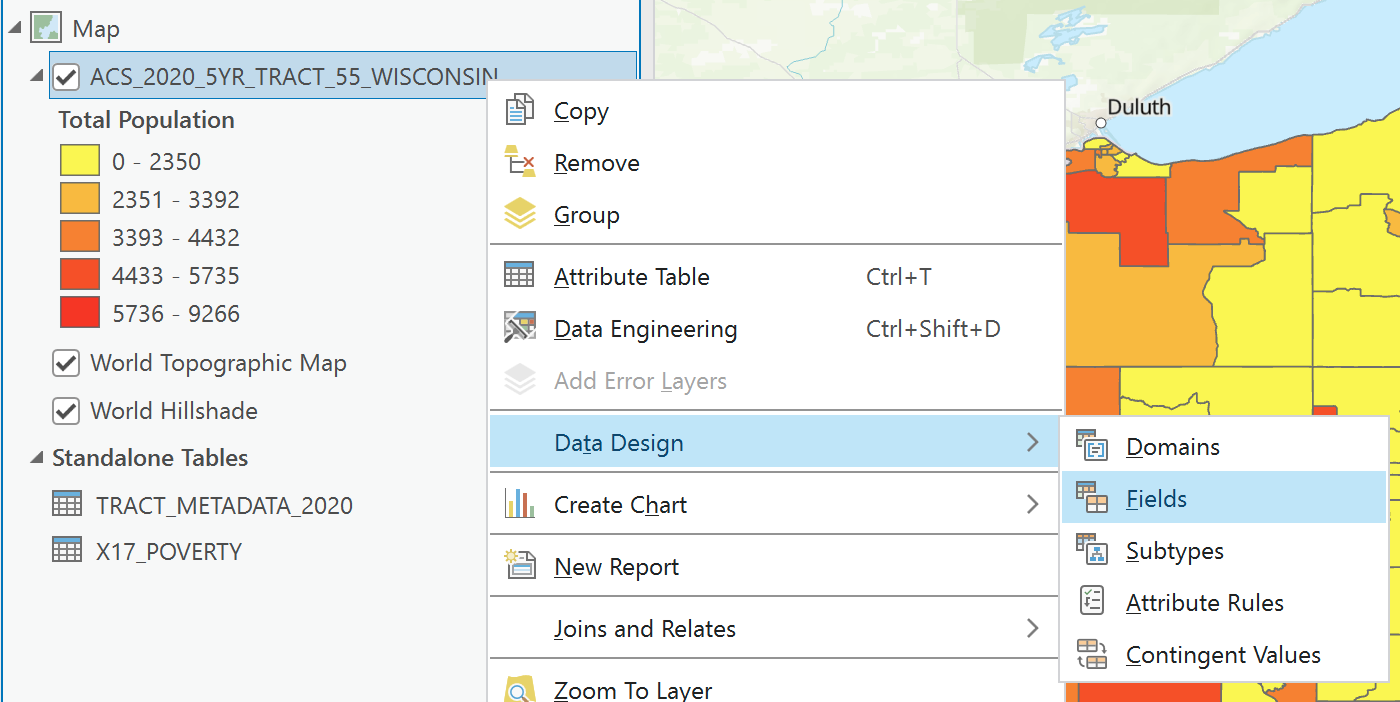Viewport: 1400px width, 702px height.
Task: Click the Attribute Rules icon
Action: pyautogui.click(x=1092, y=602)
